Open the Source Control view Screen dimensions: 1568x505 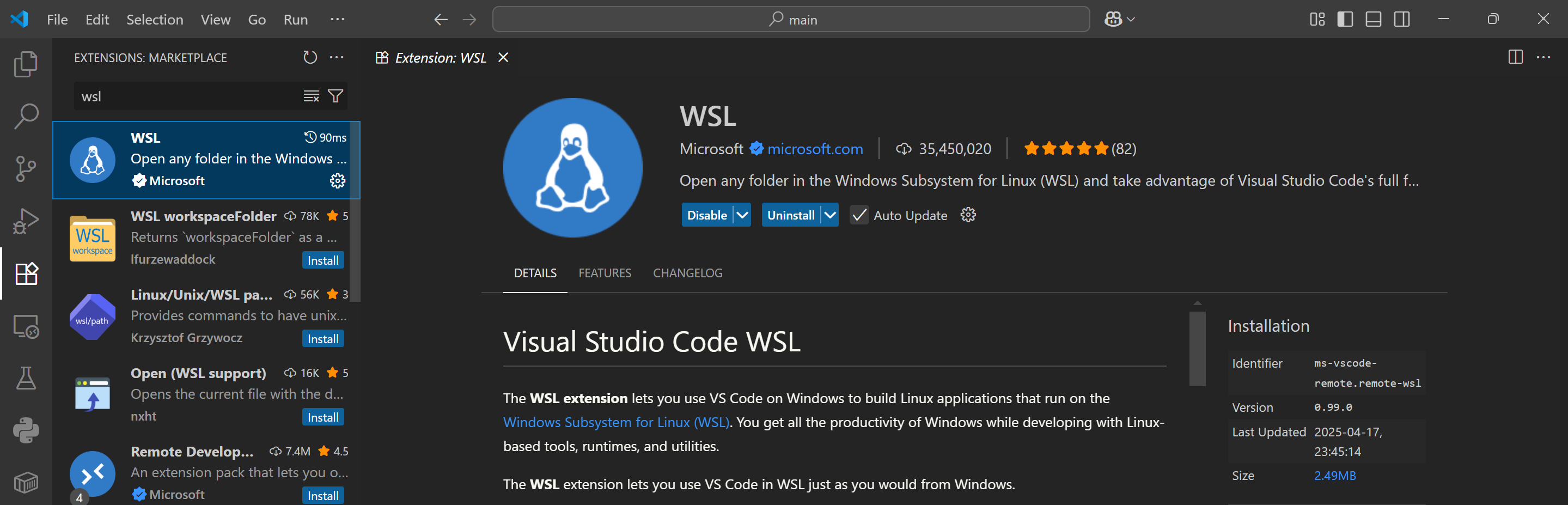click(26, 169)
